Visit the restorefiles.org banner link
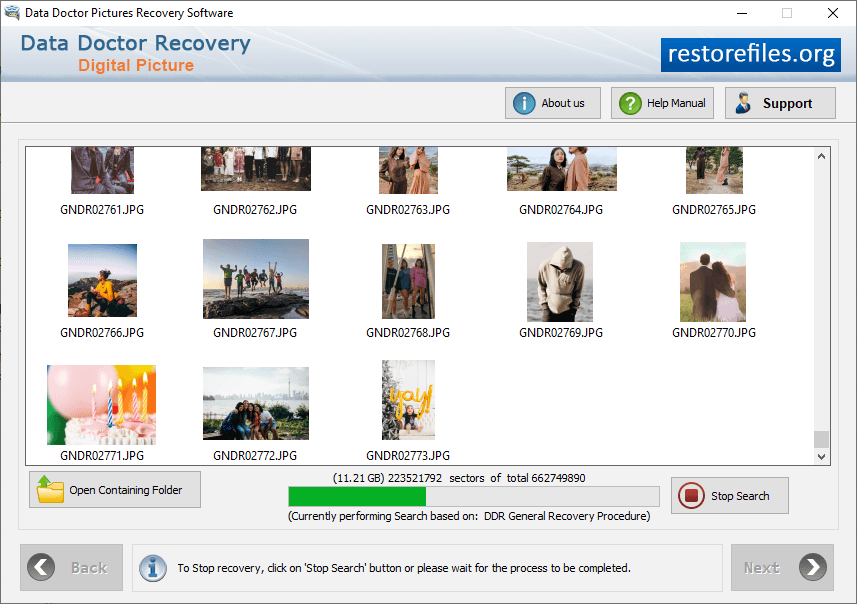 pos(750,55)
